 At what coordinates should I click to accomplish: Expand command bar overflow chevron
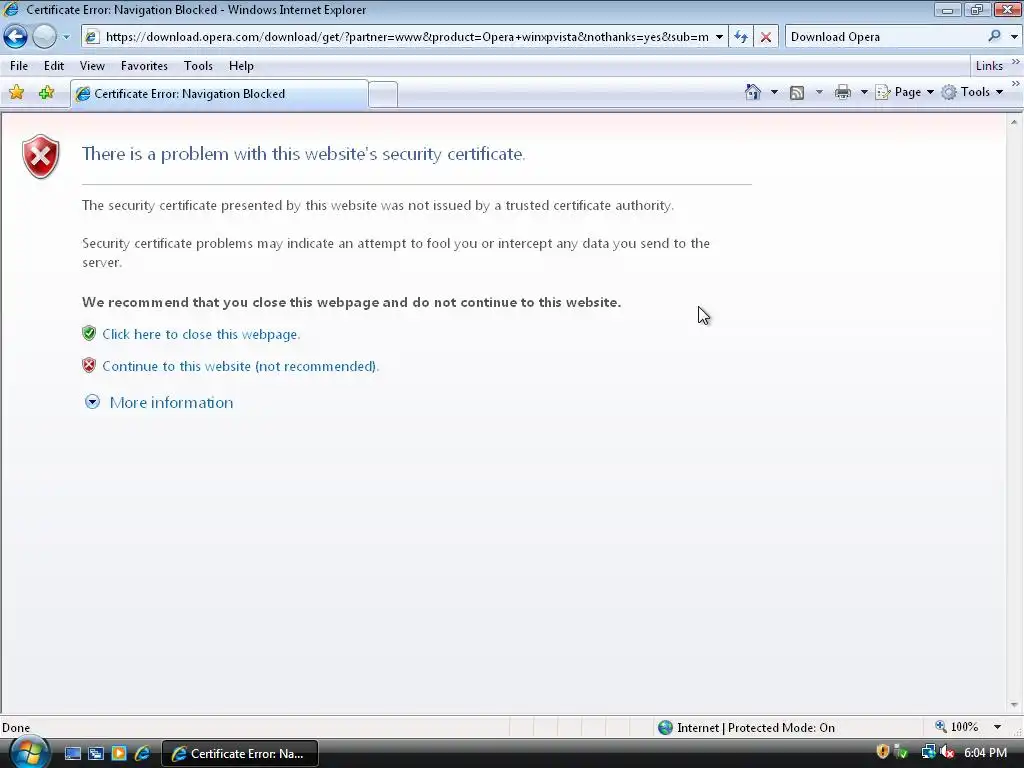coord(1016,84)
